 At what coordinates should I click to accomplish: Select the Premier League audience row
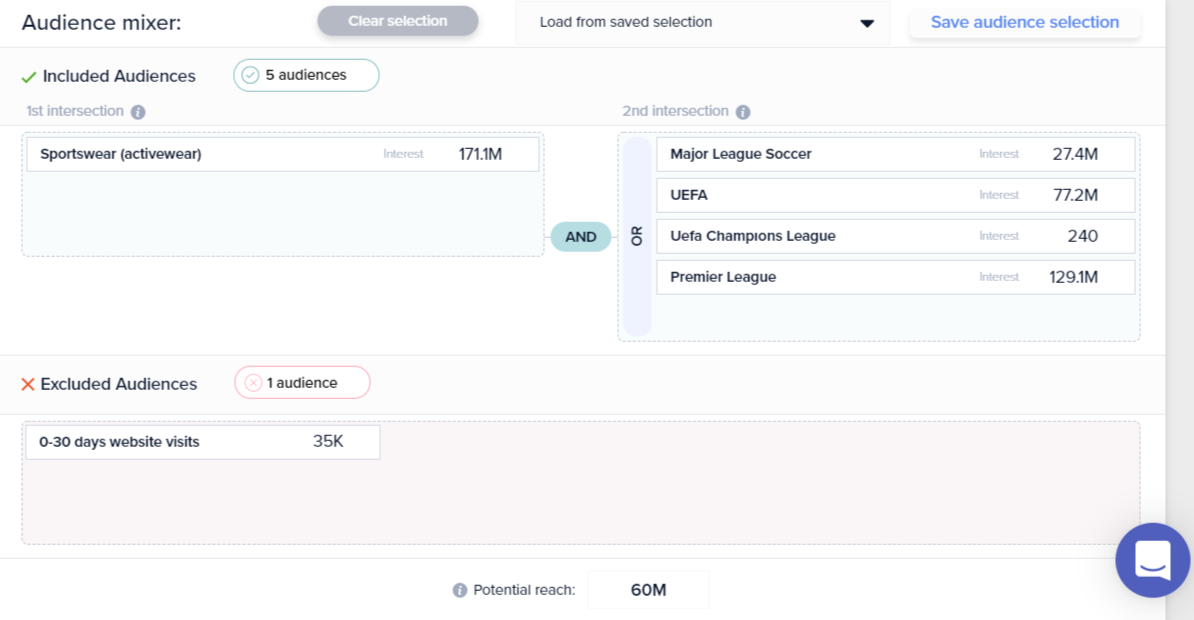tap(896, 277)
